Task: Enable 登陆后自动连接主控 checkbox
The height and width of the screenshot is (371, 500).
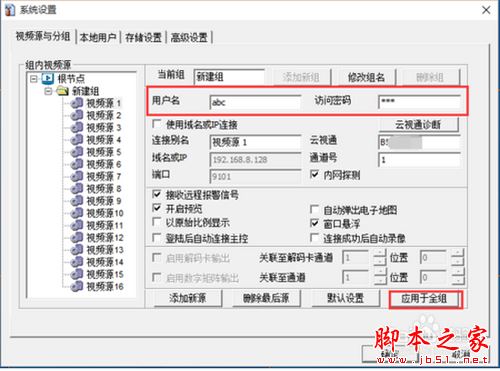Action: click(x=156, y=238)
